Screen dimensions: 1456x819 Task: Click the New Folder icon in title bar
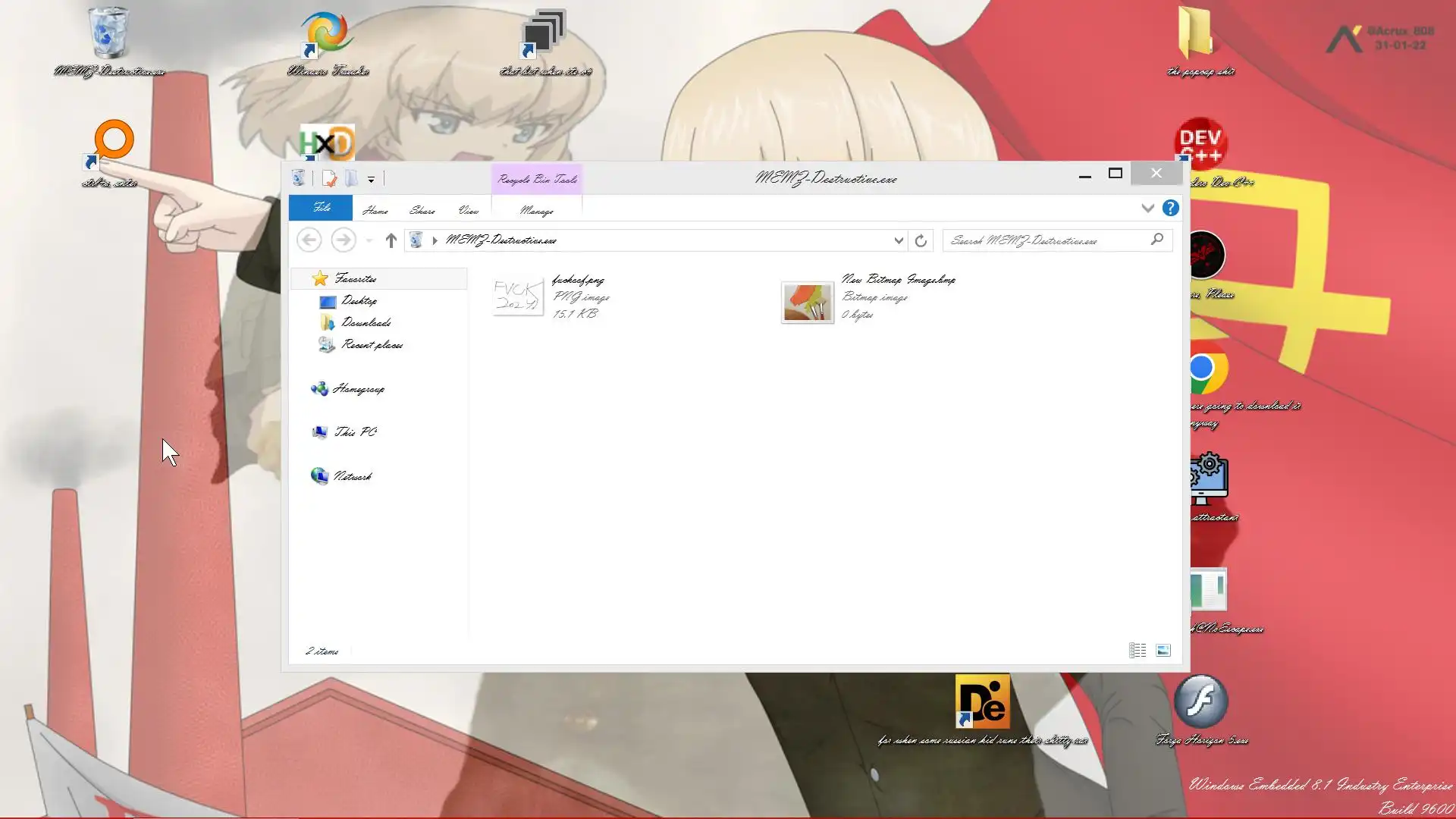pyautogui.click(x=351, y=179)
